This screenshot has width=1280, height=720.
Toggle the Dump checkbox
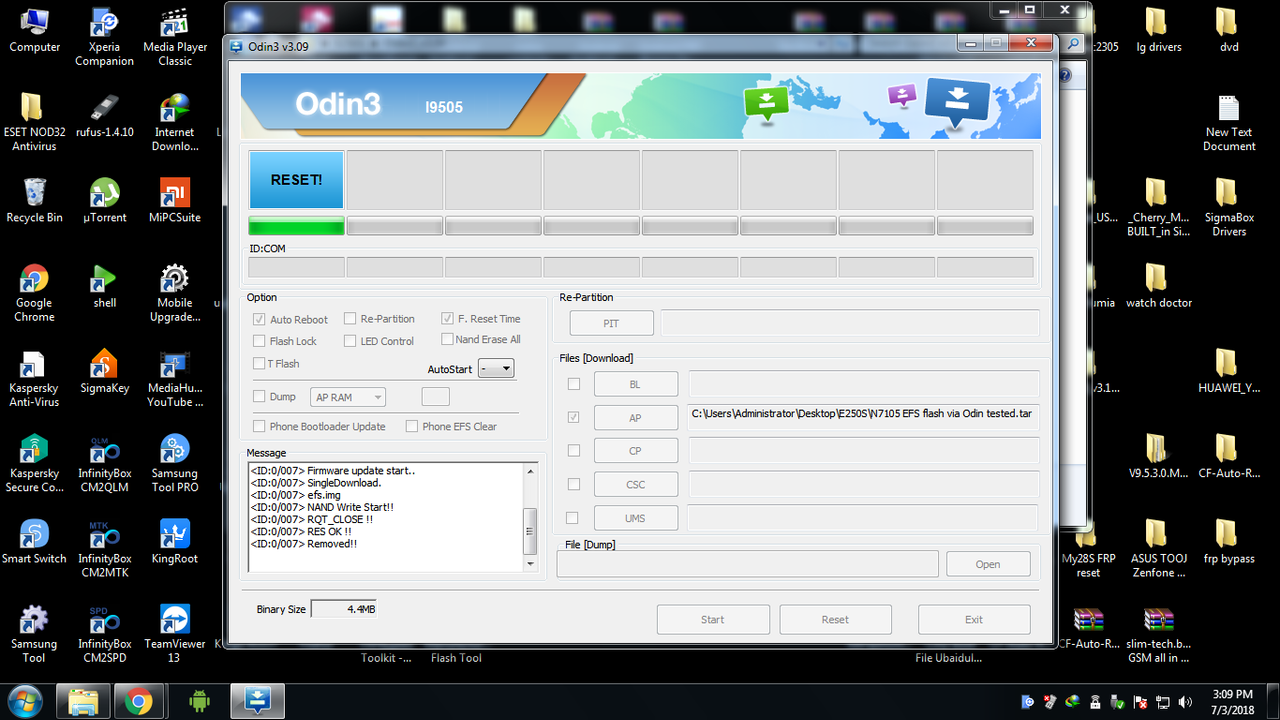(260, 396)
